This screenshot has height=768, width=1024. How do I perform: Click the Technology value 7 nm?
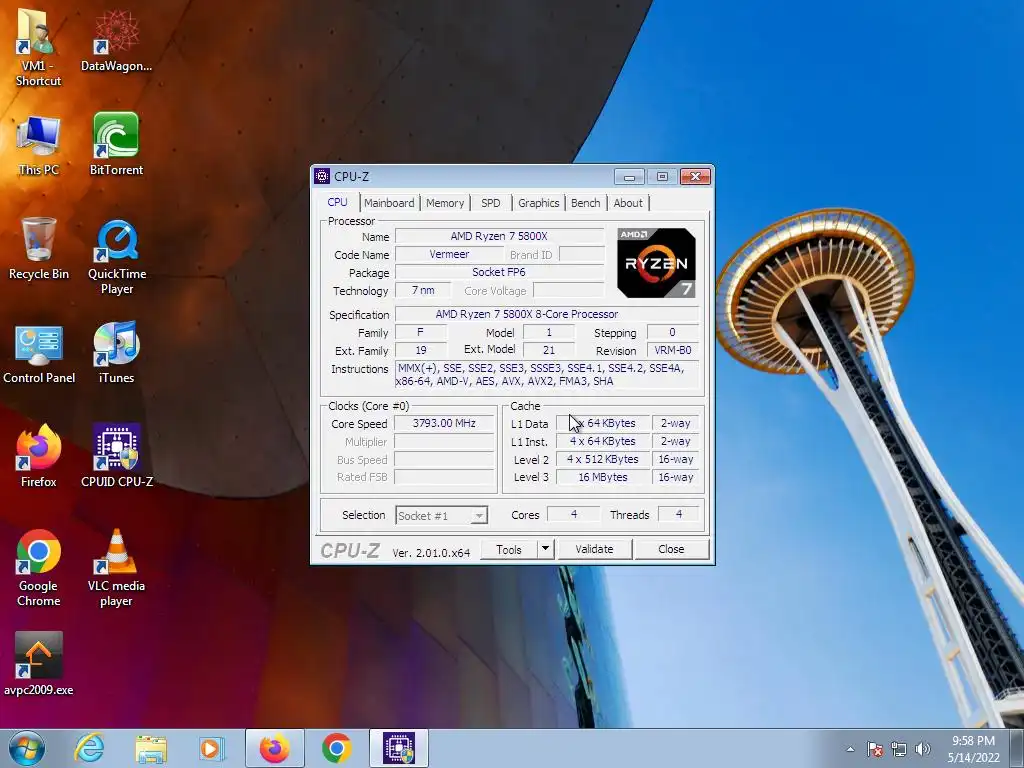coord(423,290)
